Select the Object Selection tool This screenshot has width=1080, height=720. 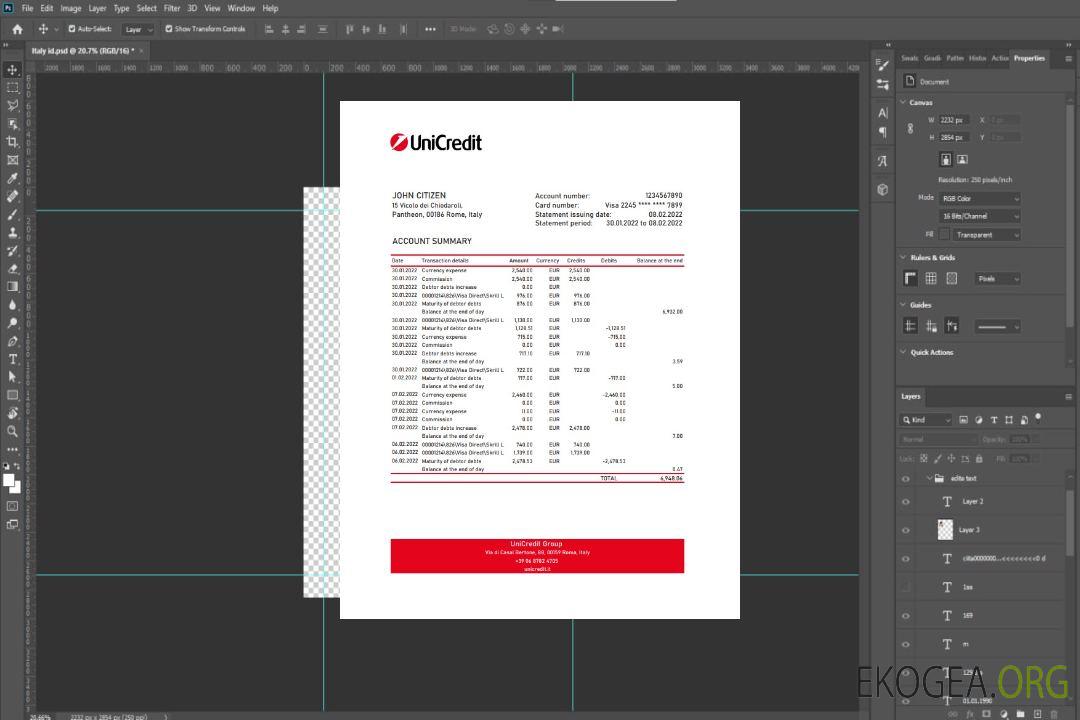12,124
